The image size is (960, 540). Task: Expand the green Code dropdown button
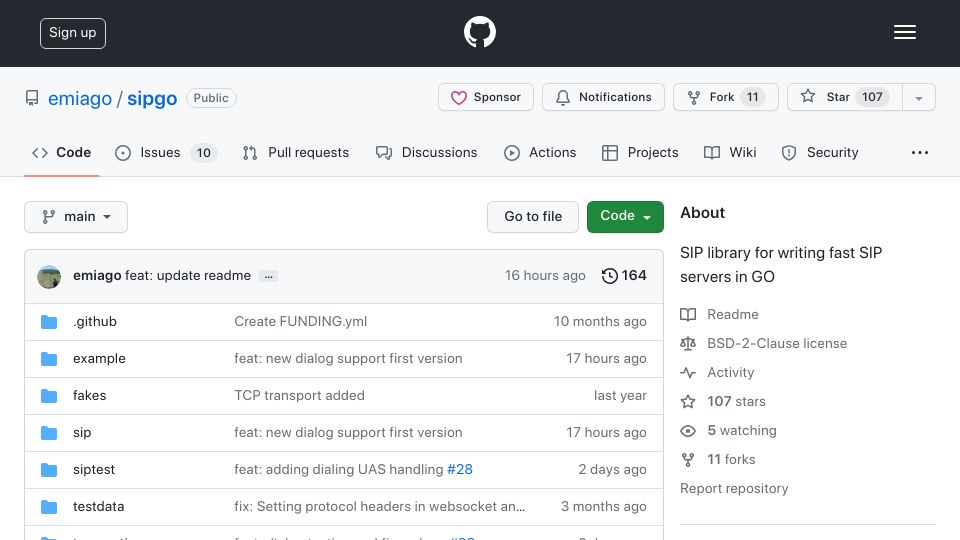pos(625,217)
